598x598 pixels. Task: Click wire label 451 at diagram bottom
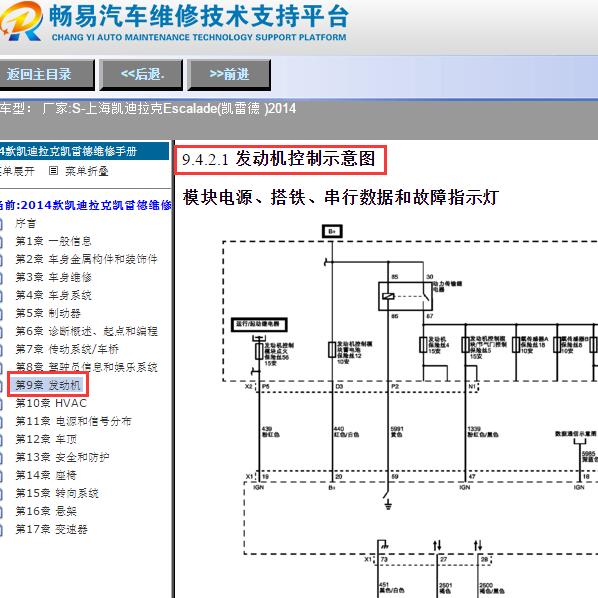384,585
